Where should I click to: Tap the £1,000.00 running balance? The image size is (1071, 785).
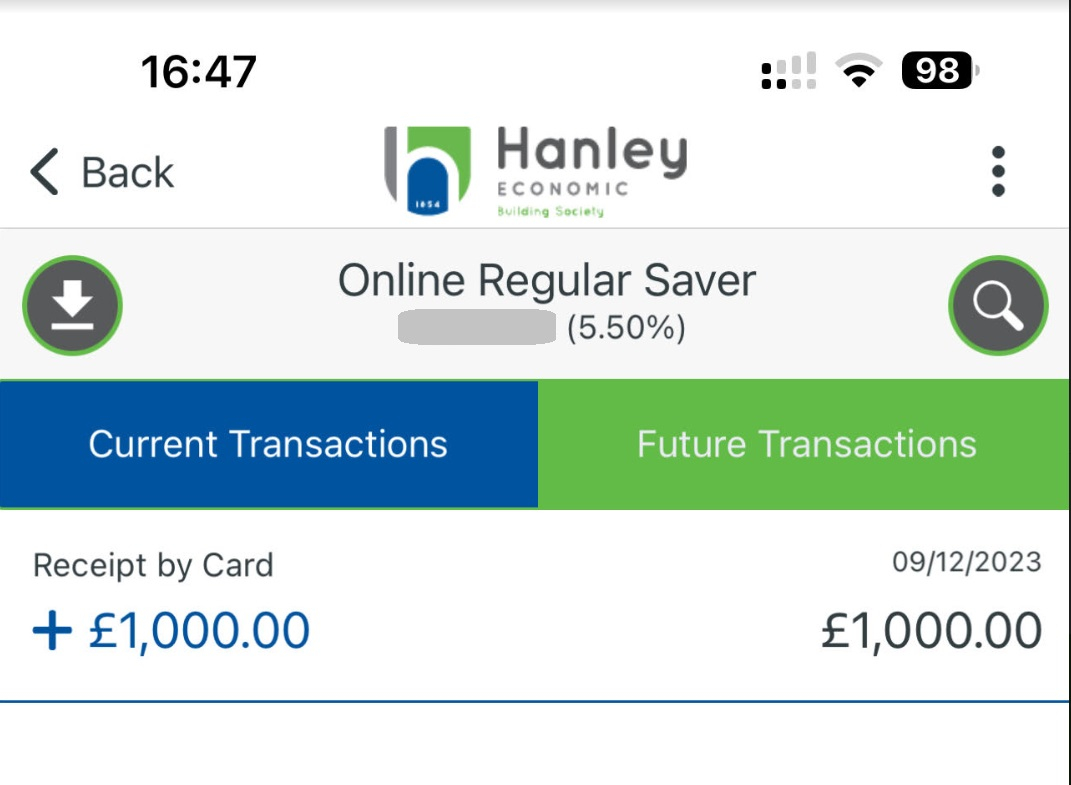click(x=932, y=630)
